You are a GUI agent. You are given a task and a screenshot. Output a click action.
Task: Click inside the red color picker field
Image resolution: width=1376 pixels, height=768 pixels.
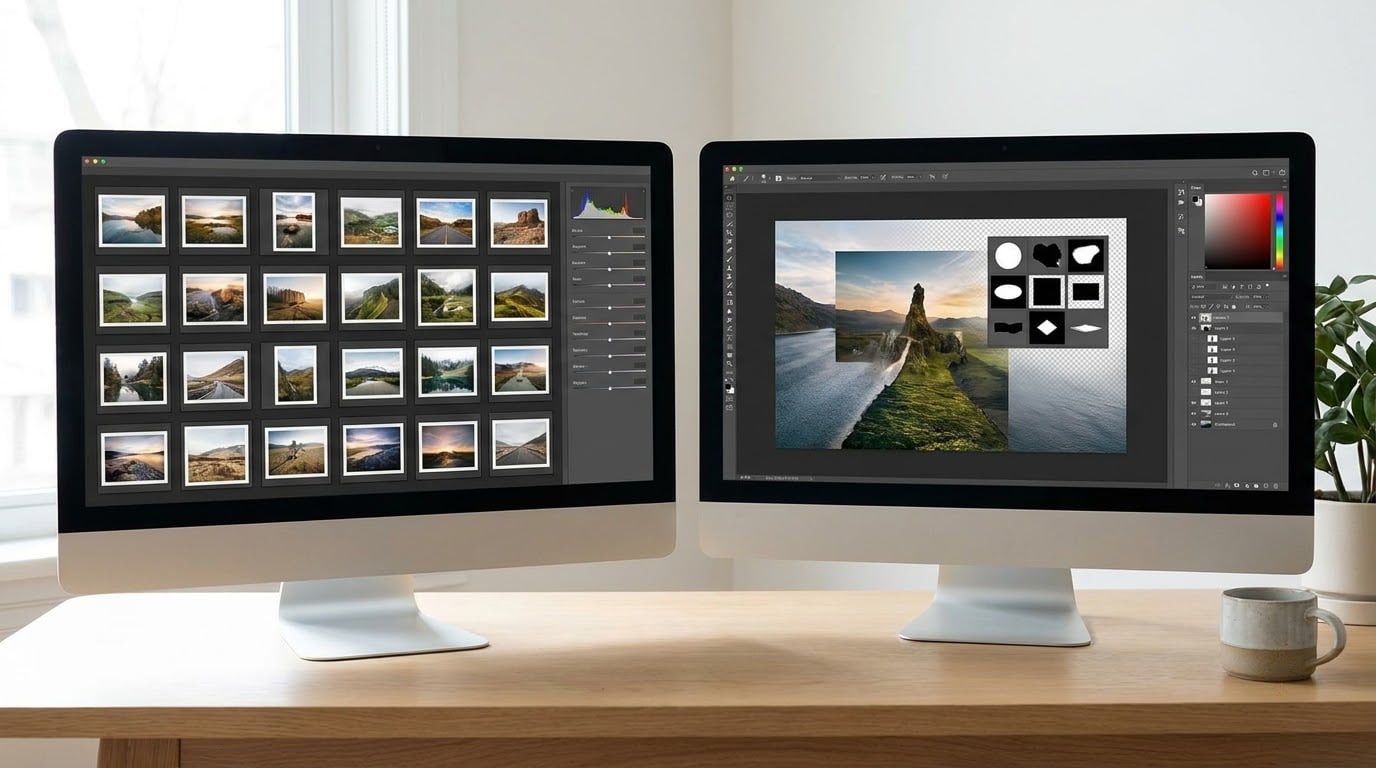click(x=1238, y=232)
